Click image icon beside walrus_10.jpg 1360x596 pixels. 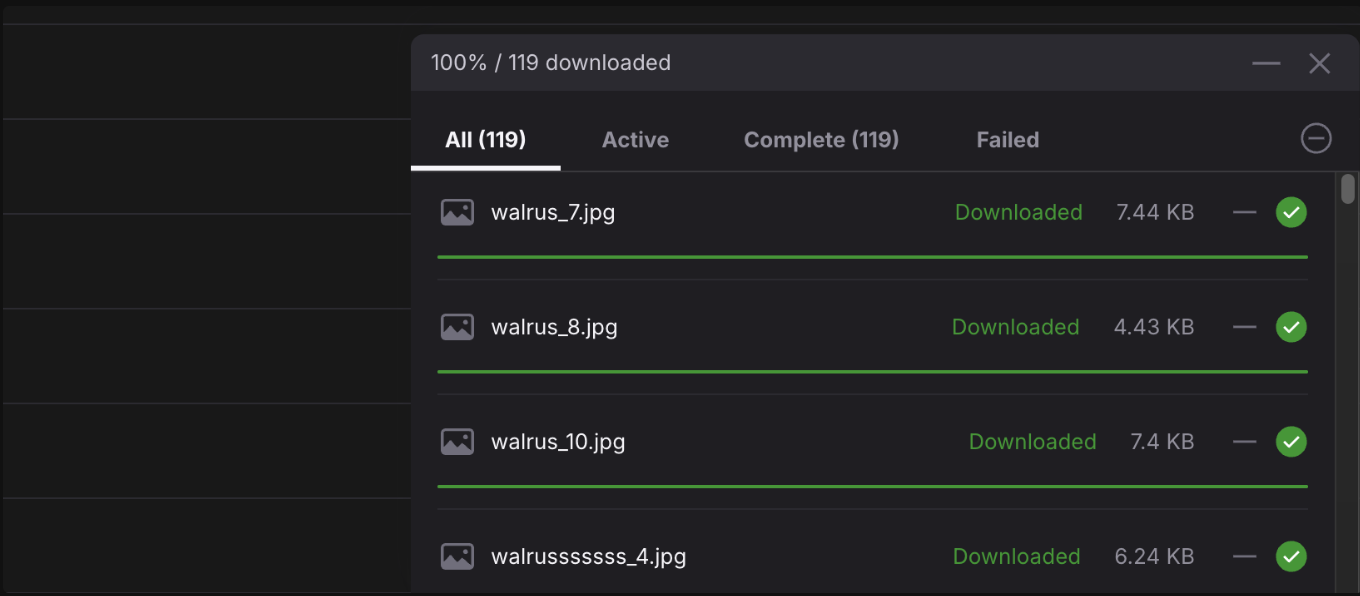457,442
